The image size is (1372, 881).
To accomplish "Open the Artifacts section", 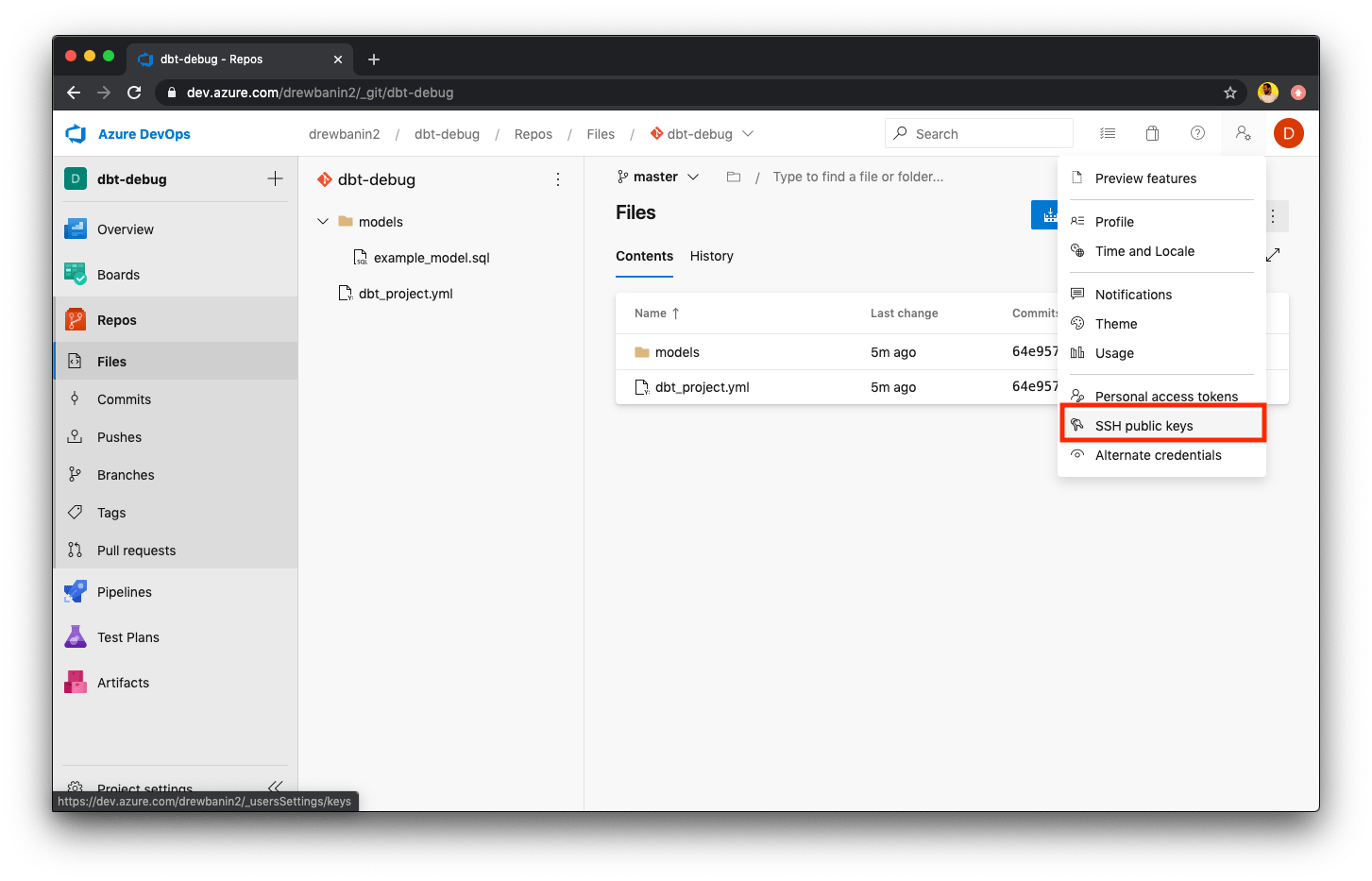I will click(x=123, y=682).
